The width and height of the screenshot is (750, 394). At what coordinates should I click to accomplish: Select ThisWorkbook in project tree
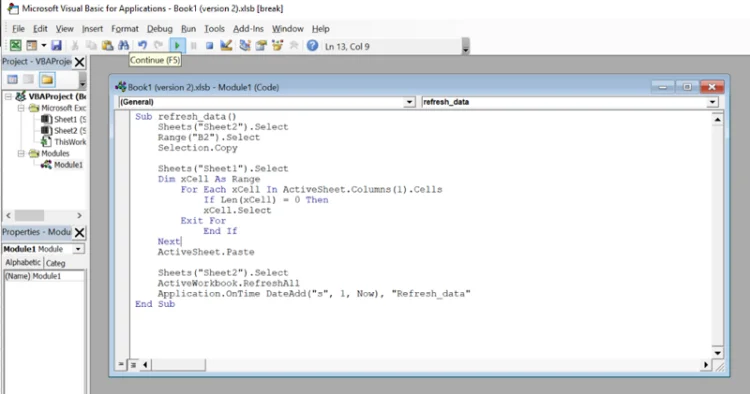click(x=63, y=142)
